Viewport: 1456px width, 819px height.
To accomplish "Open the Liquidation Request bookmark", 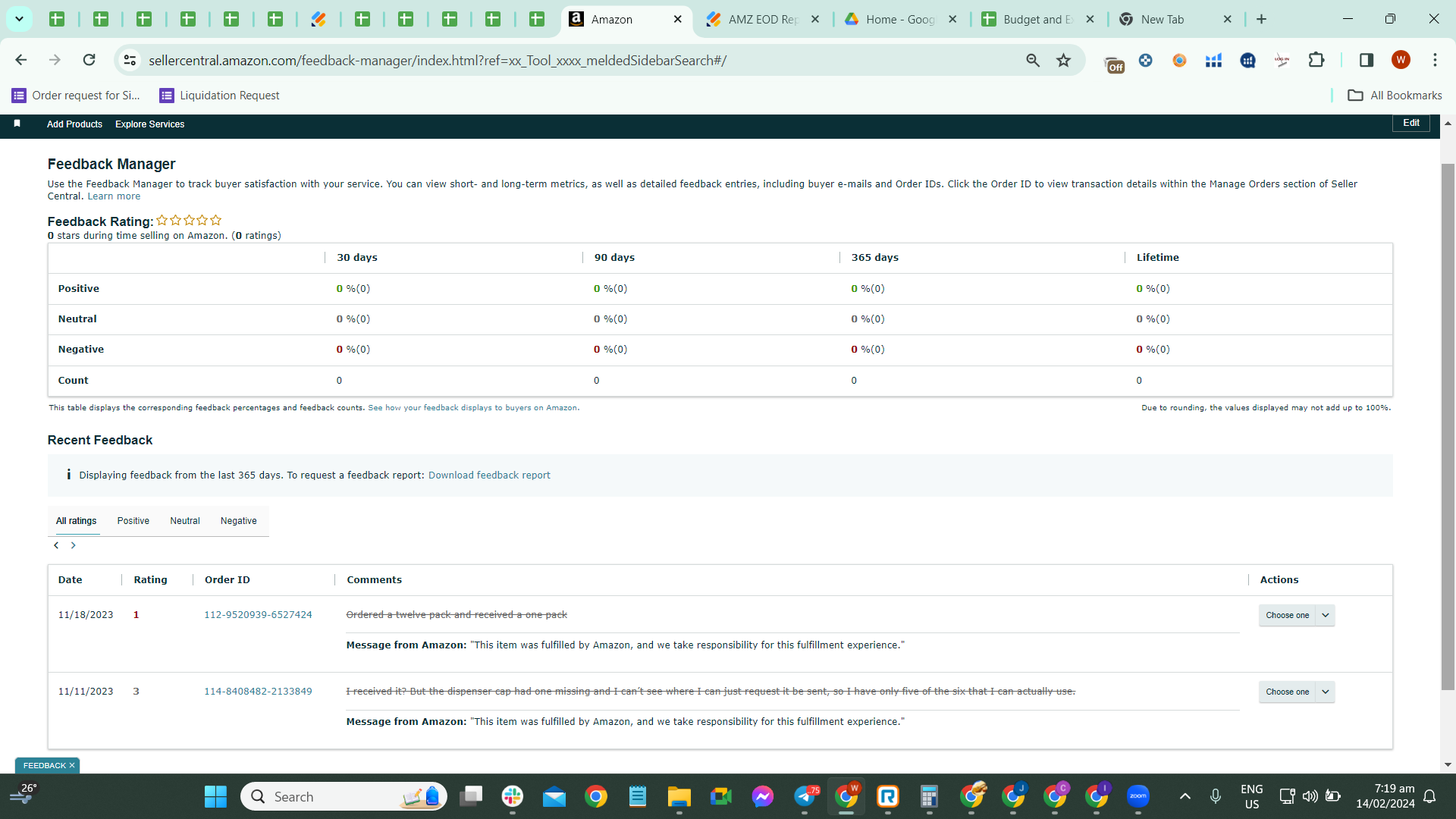I will click(220, 96).
